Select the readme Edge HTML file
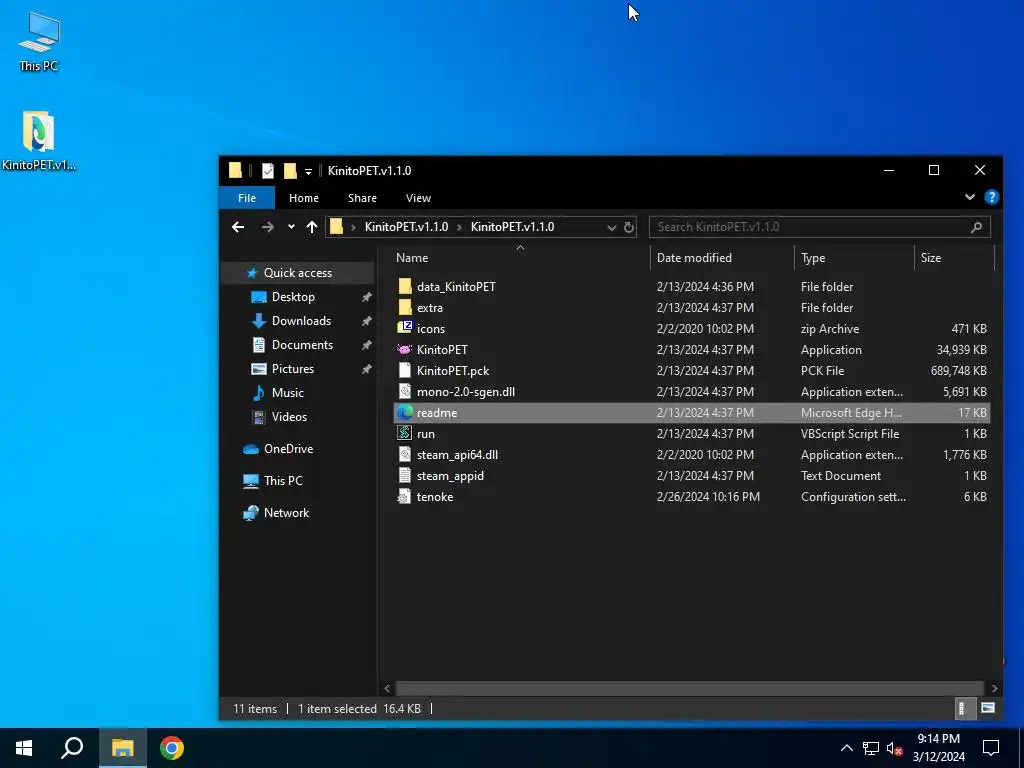Image resolution: width=1024 pixels, height=768 pixels. (692, 413)
